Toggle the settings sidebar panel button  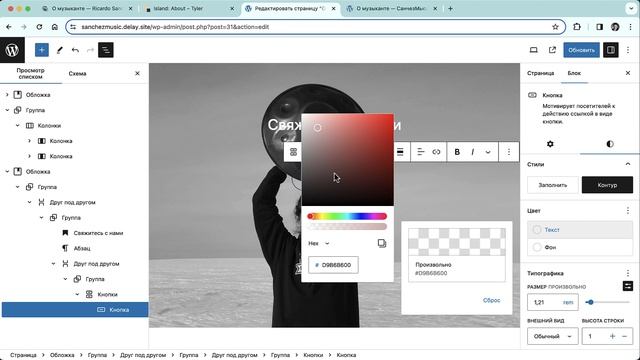tap(611, 50)
